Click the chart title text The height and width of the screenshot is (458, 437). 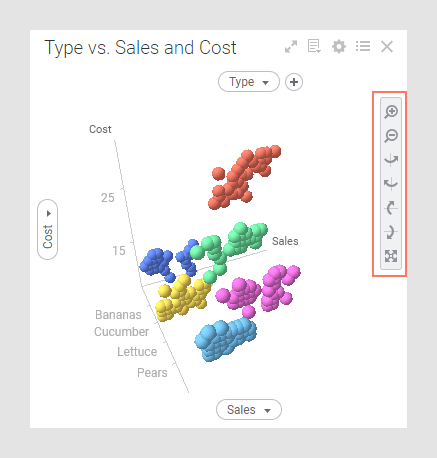pyautogui.click(x=140, y=48)
